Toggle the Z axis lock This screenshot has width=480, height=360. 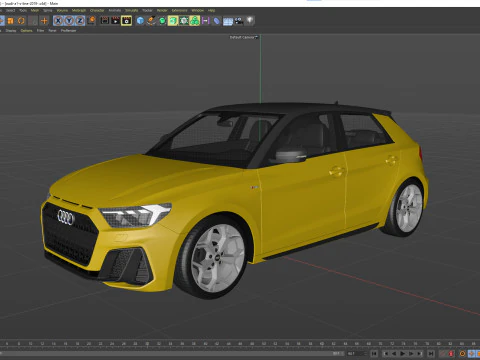point(80,21)
